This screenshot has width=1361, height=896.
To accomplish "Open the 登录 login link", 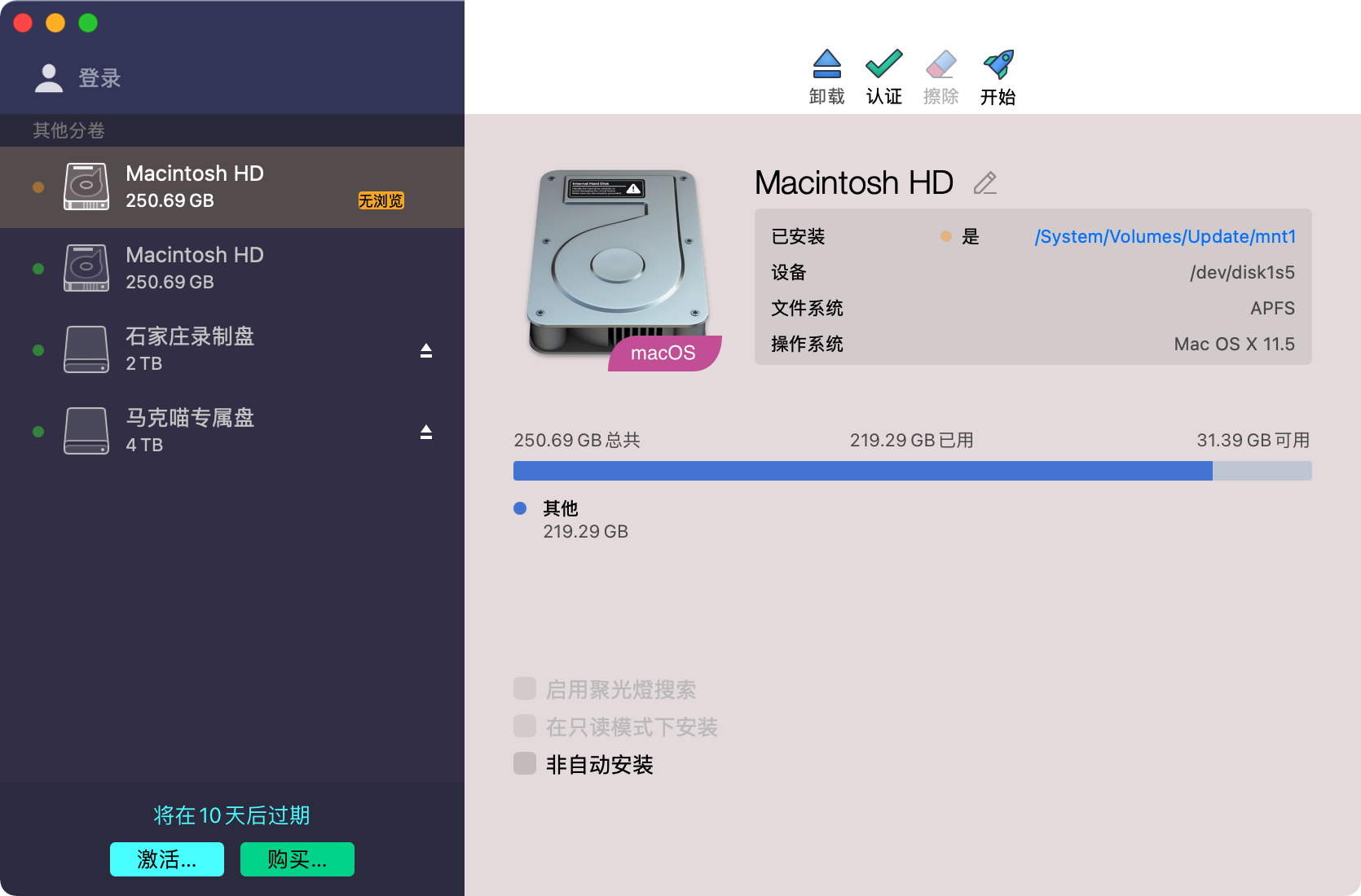I will (x=99, y=78).
